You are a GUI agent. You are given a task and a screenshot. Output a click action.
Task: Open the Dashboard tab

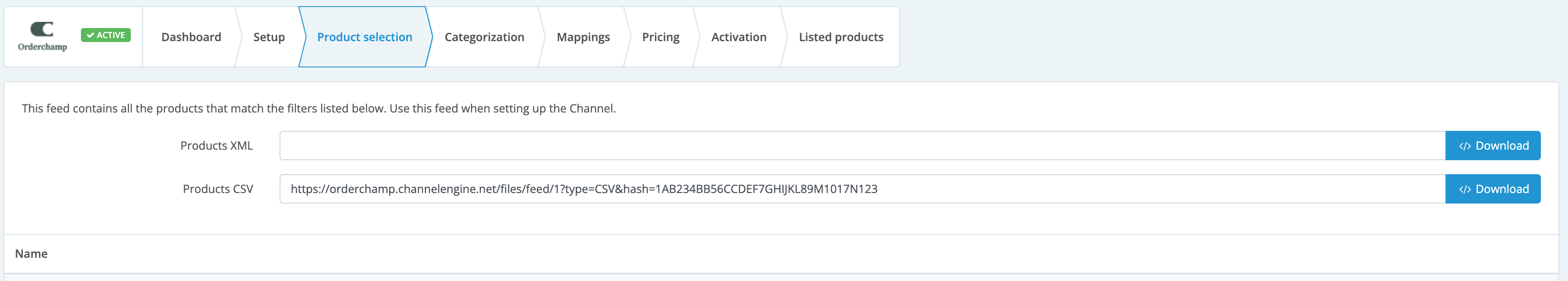191,37
